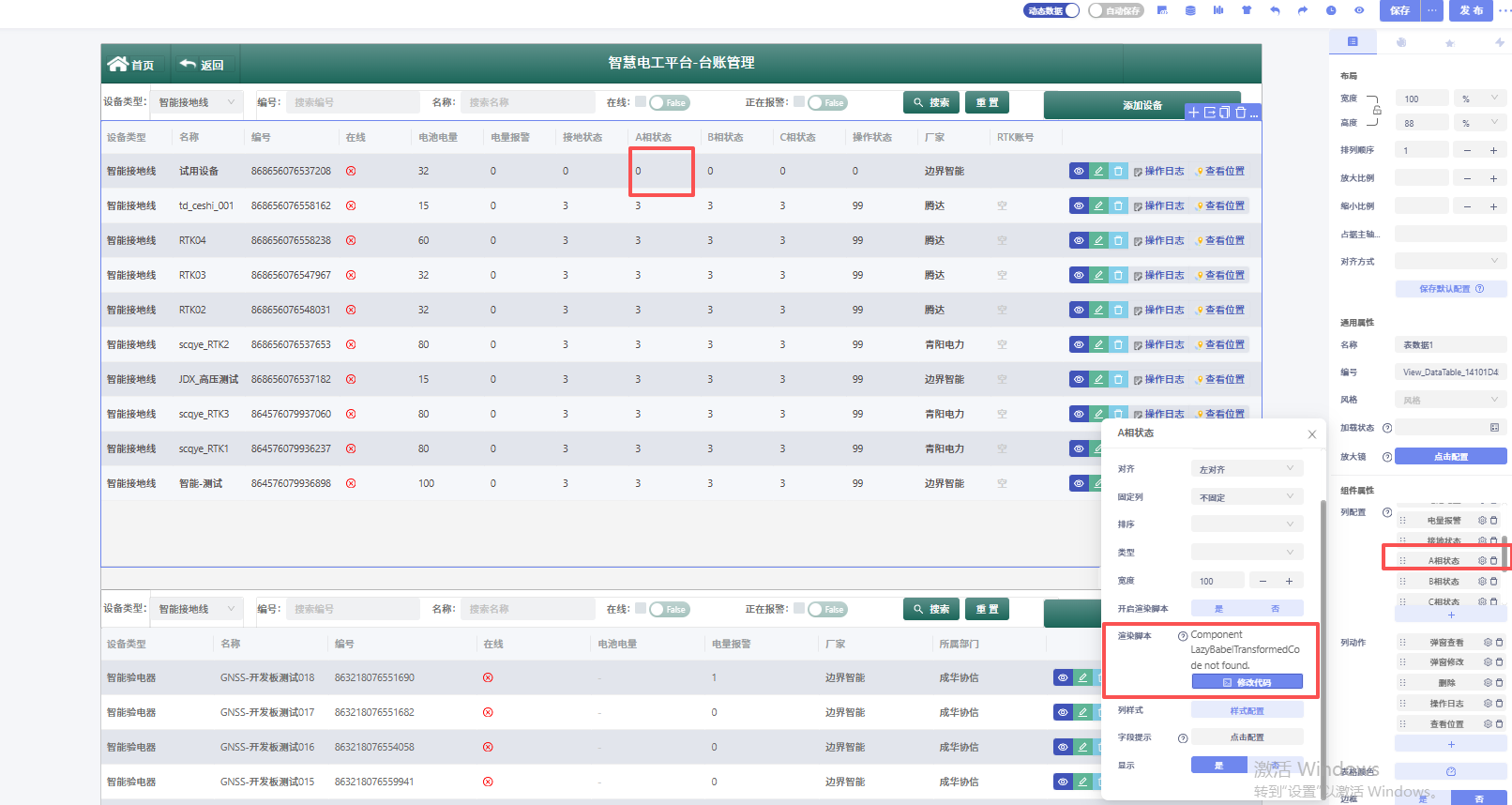Click the history clock icon

[x=1331, y=10]
